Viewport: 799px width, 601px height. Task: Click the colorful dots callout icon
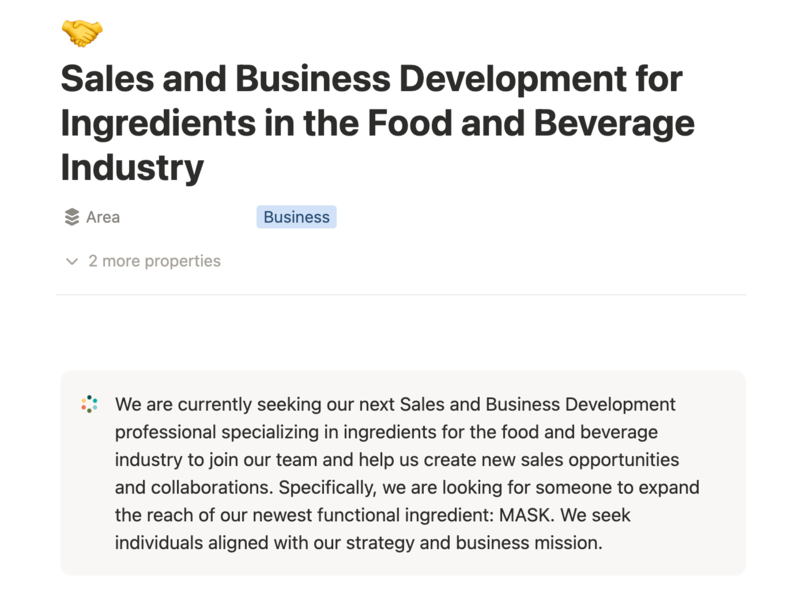[x=89, y=404]
